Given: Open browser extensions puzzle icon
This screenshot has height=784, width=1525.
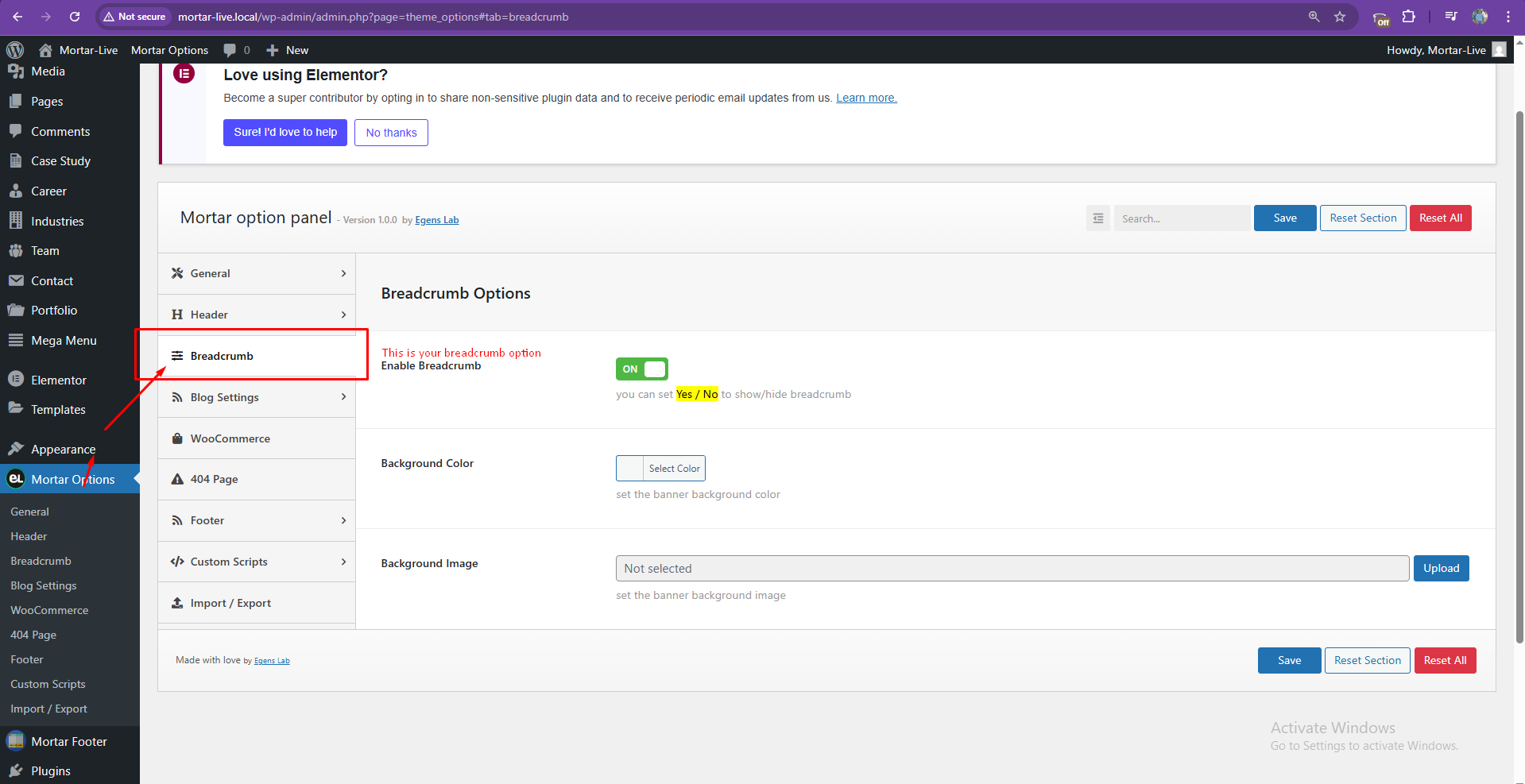Looking at the screenshot, I should coord(1408,17).
